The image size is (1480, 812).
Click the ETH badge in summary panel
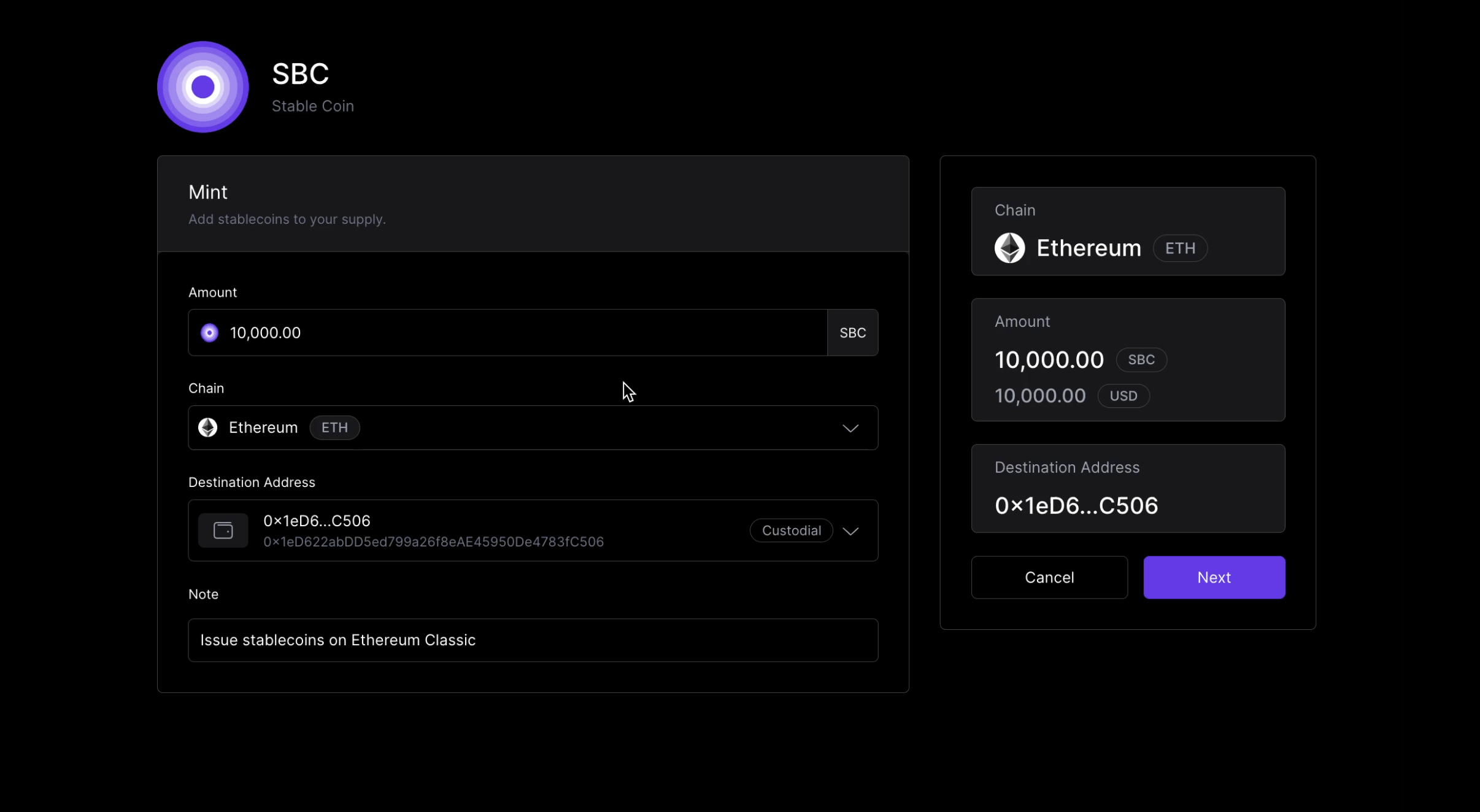click(x=1180, y=248)
